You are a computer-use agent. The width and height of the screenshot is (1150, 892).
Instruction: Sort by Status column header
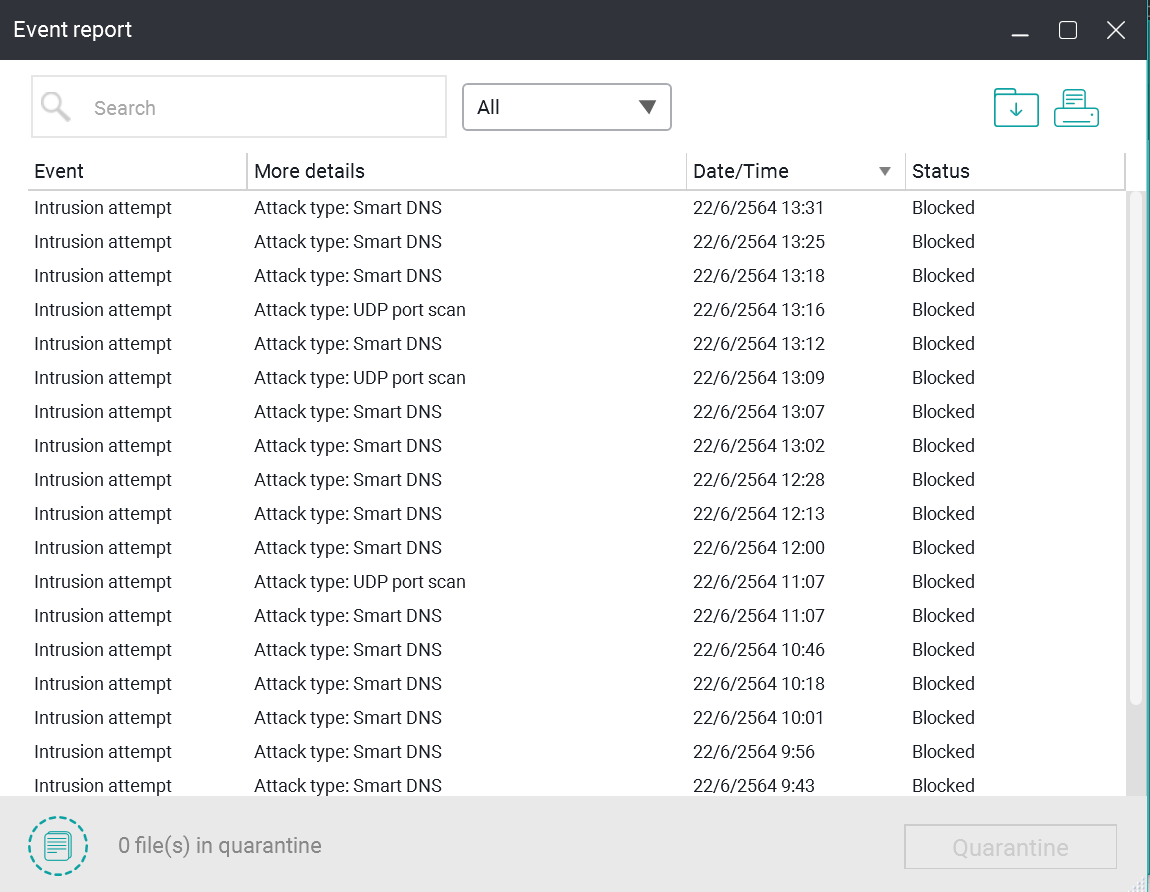pyautogui.click(x=941, y=171)
